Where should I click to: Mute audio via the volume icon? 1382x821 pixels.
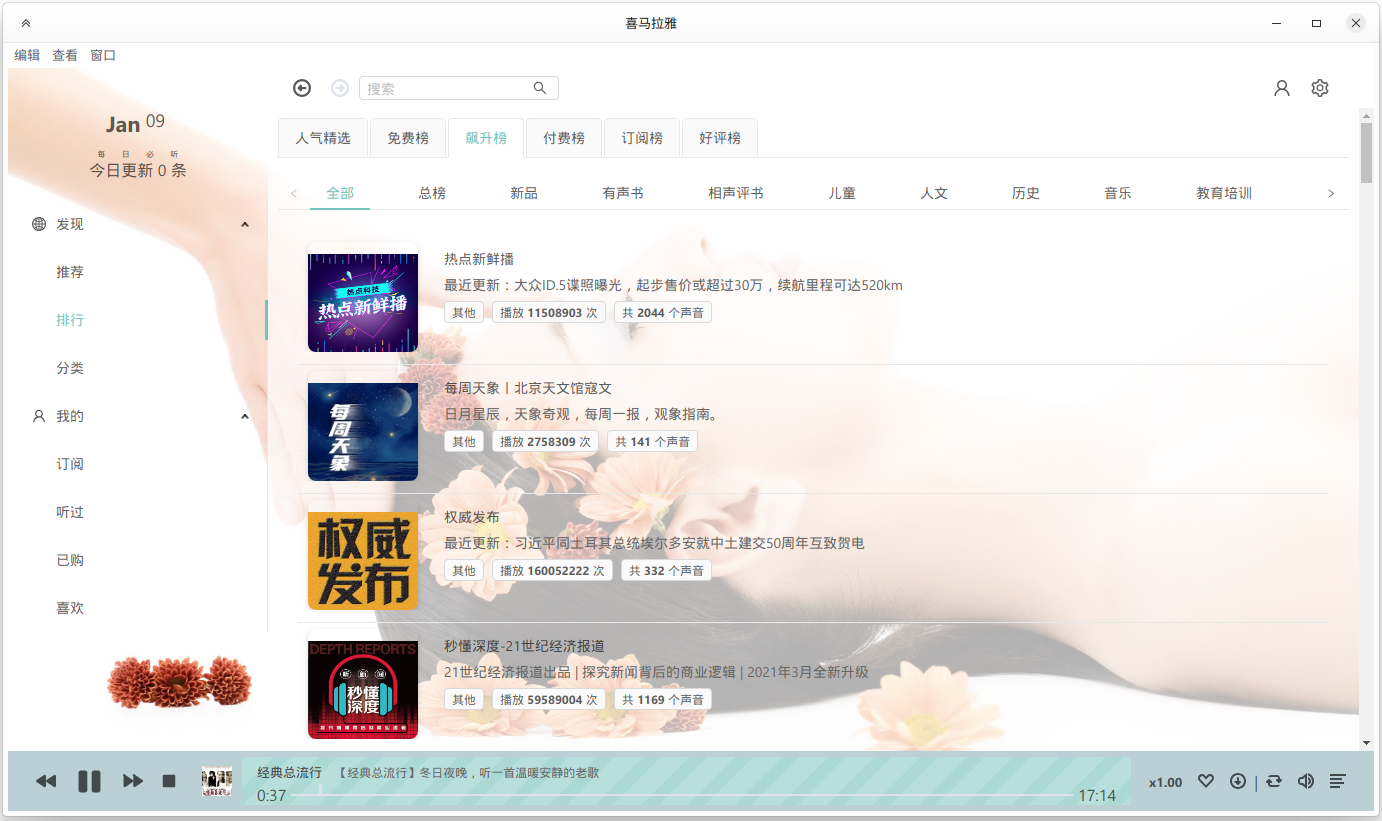1306,781
